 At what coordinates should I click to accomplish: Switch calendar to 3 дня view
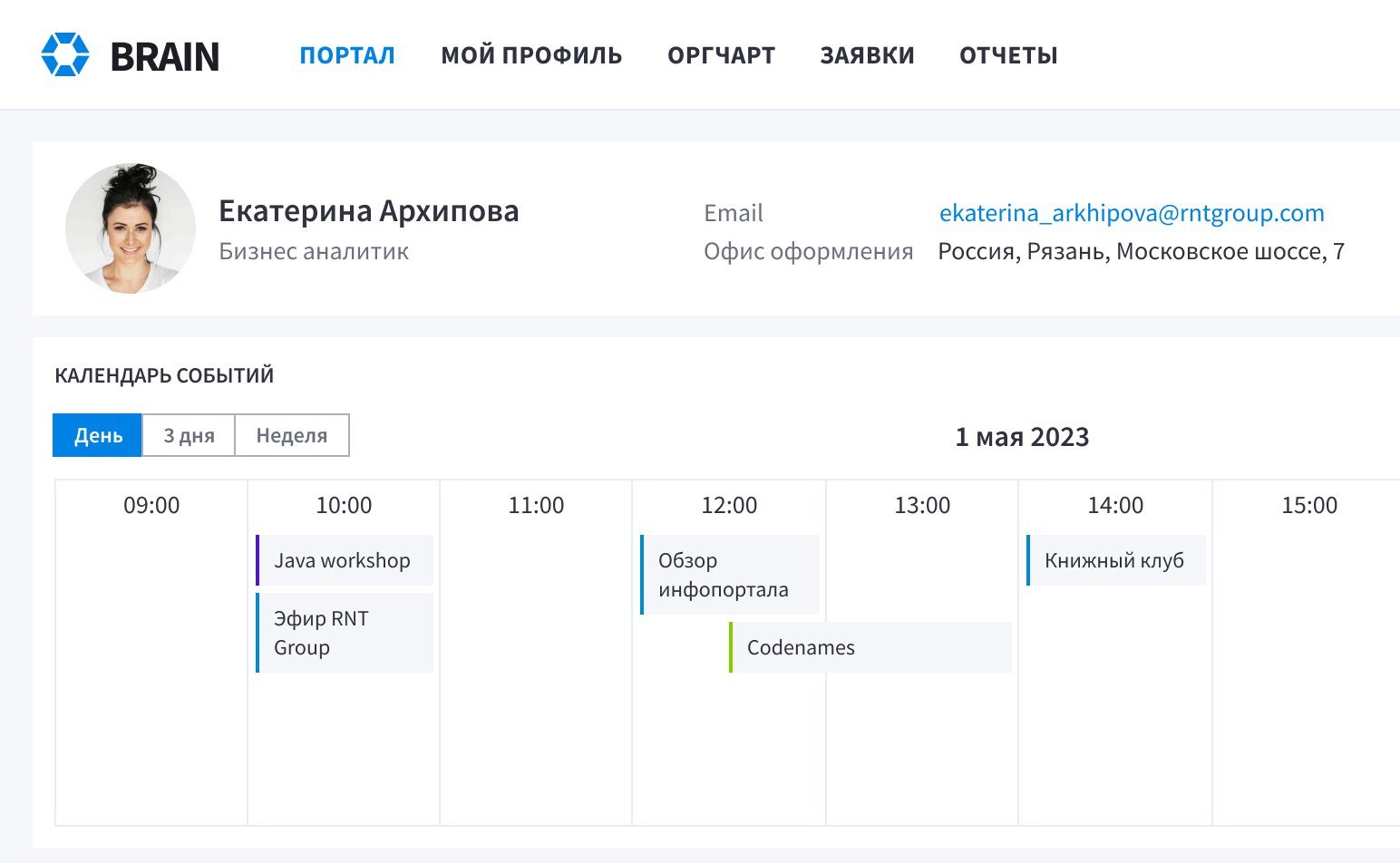(x=189, y=435)
